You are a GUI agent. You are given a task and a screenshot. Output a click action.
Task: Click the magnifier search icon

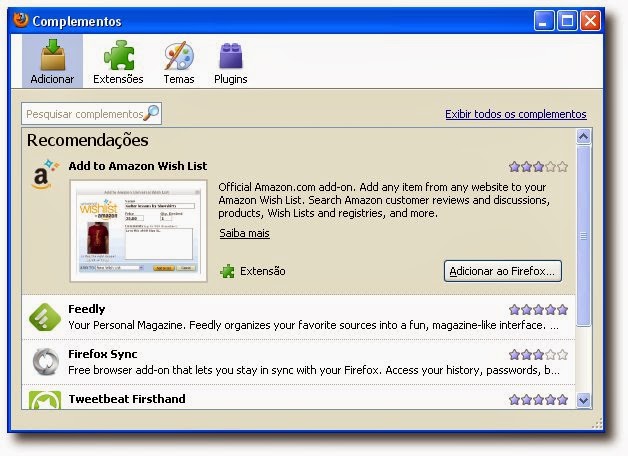151,113
